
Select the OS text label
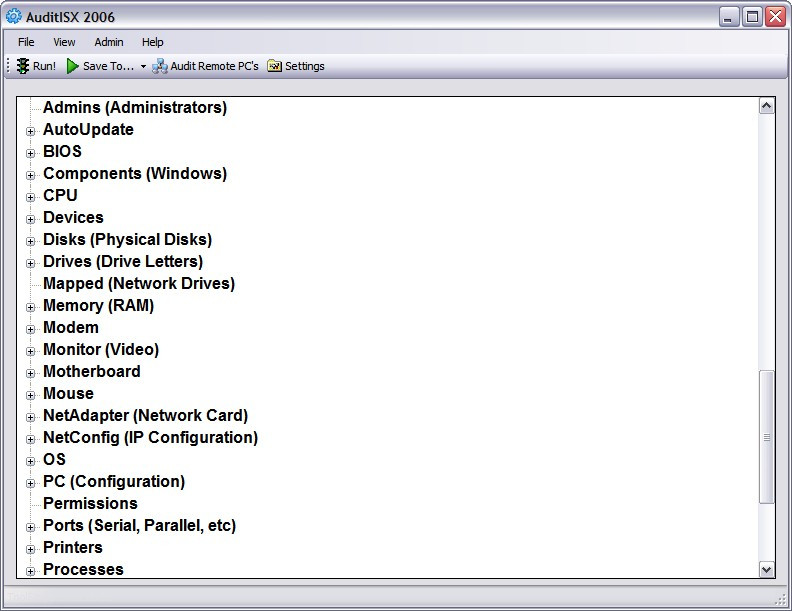coord(55,460)
